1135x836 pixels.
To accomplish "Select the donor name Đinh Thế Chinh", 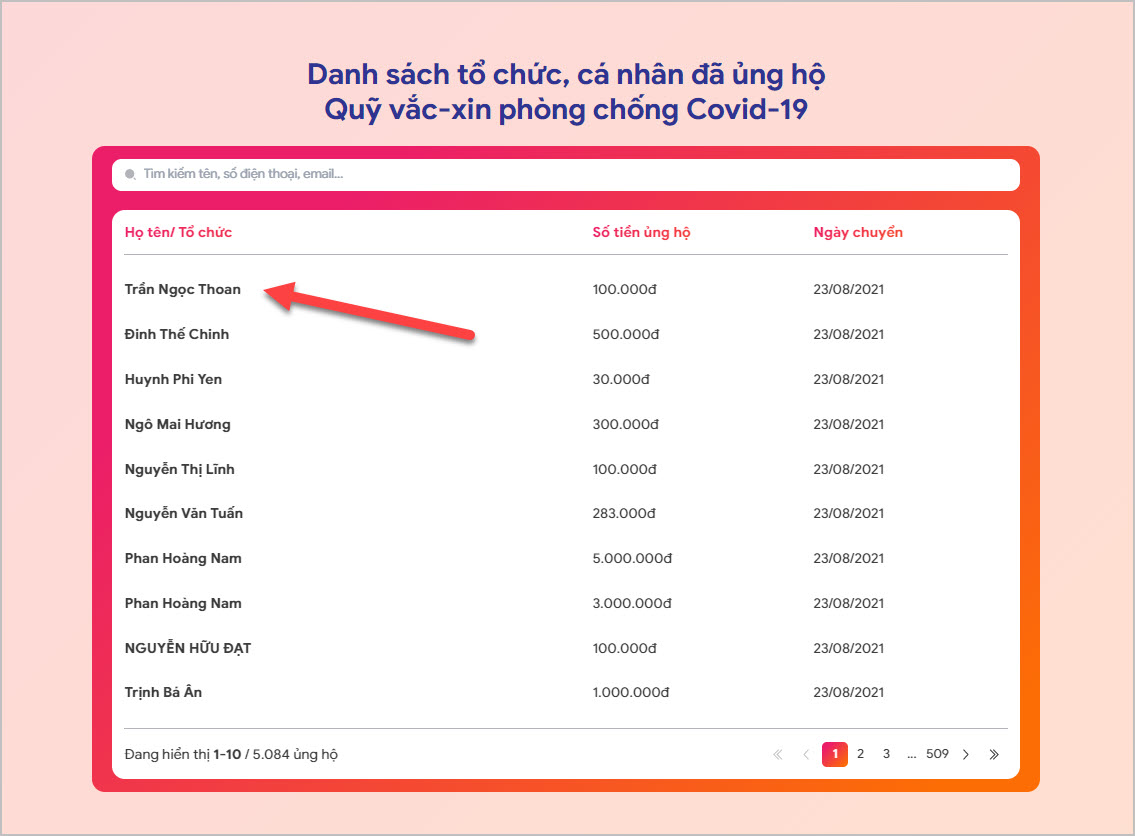I will pos(177,334).
